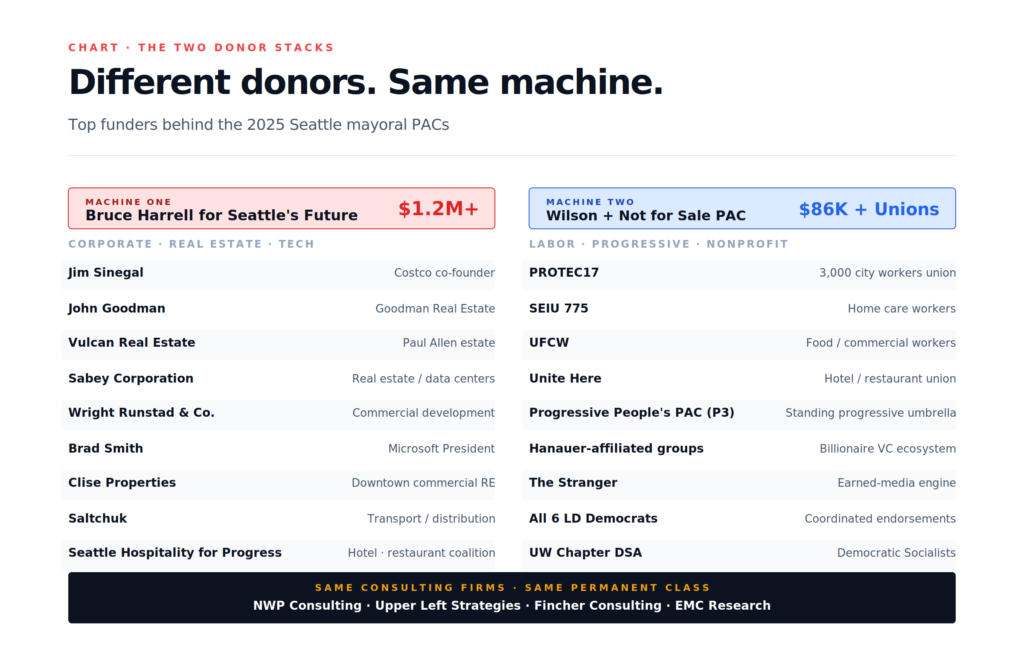
Task: Select Progressive People's PAC (P3) row
Action: click(x=739, y=413)
